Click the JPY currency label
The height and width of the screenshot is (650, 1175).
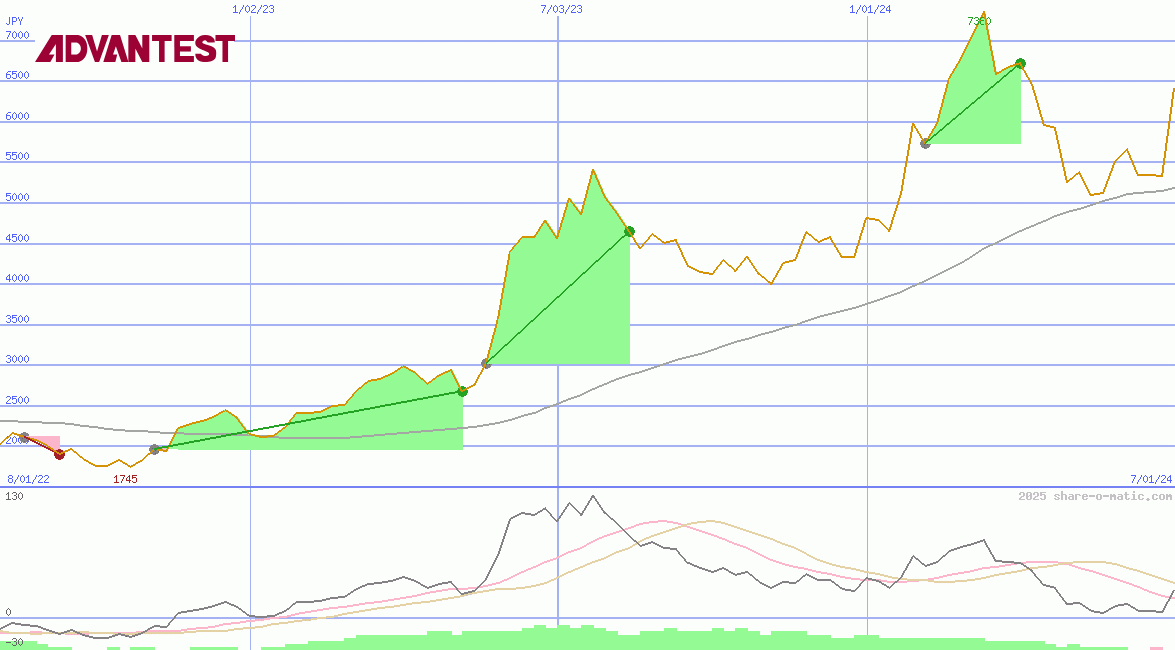point(14,21)
